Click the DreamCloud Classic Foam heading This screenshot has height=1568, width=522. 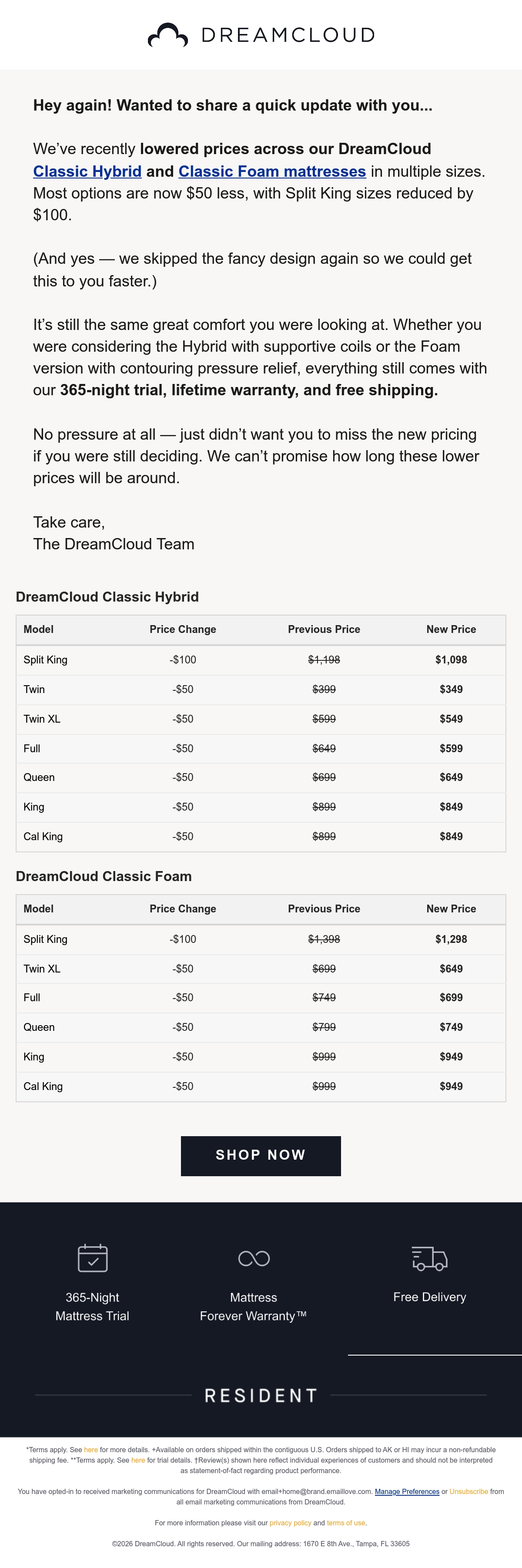[x=104, y=876]
